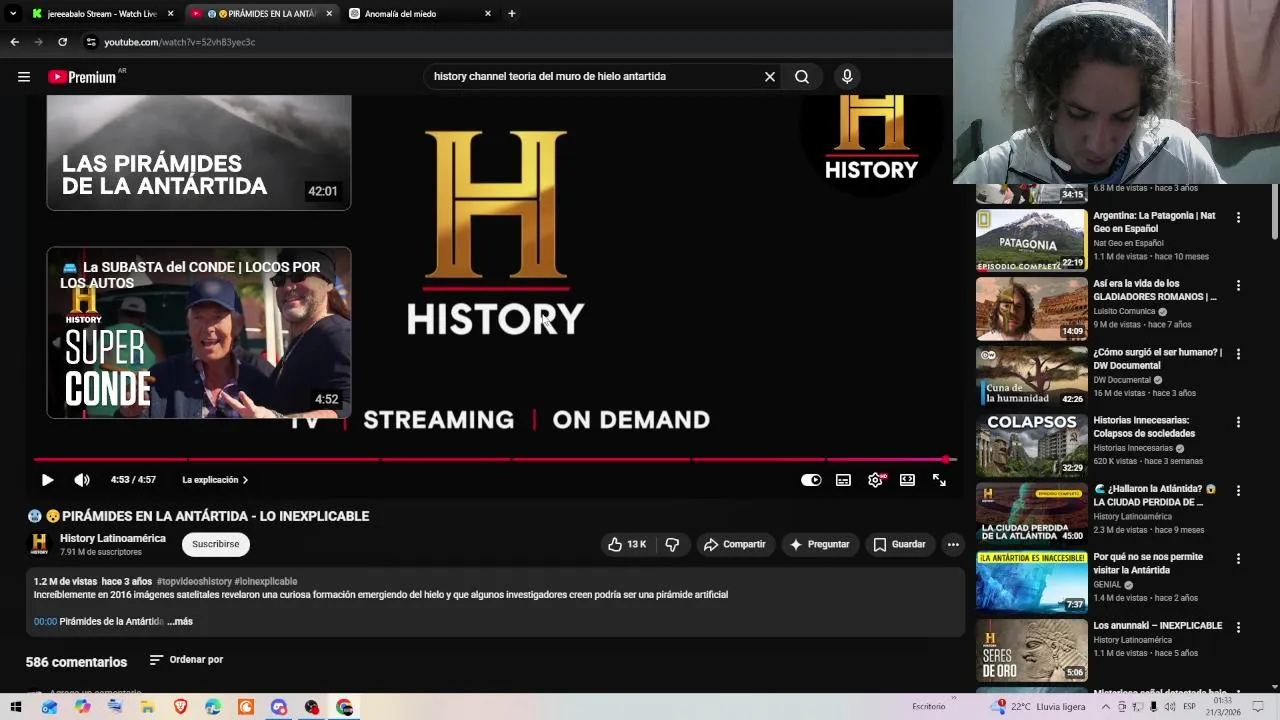This screenshot has height=720, width=1280.
Task: Open the #loinexplicable hashtag link
Action: (266, 581)
